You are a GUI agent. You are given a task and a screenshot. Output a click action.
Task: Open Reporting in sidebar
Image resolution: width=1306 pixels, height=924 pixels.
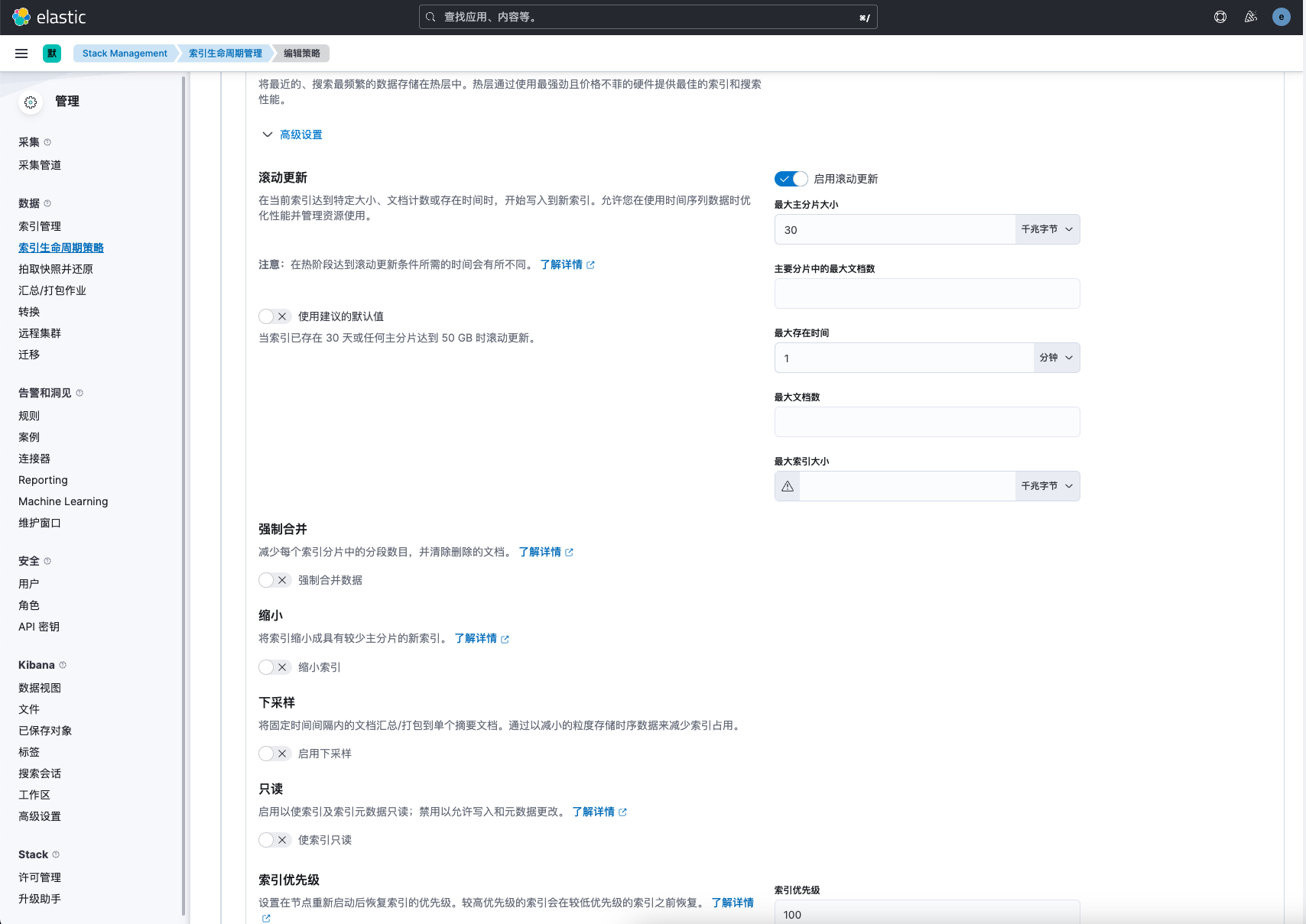pos(43,480)
